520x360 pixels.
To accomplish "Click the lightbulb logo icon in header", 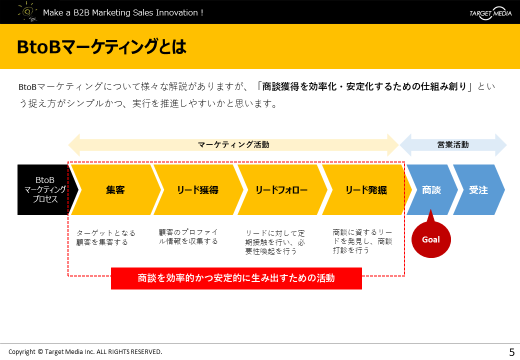I will click(27, 12).
